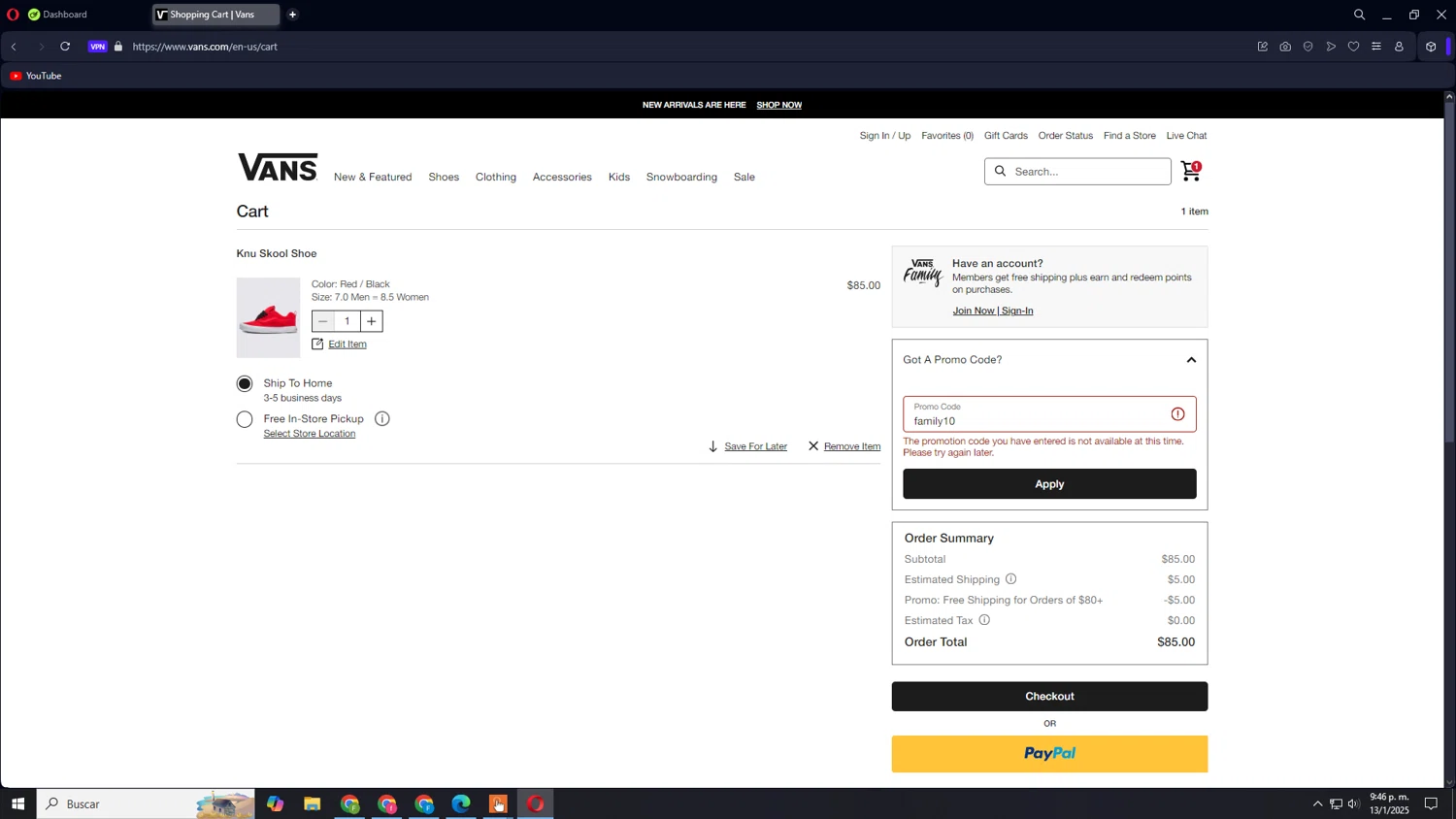Open Favorites (0) link
Image resolution: width=1456 pixels, height=819 pixels.
(947, 136)
